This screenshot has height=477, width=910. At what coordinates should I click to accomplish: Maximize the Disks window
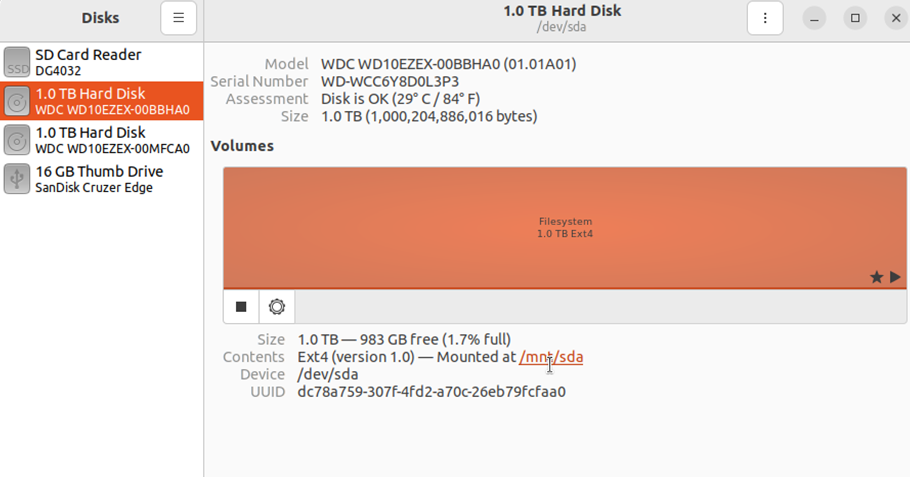(855, 18)
